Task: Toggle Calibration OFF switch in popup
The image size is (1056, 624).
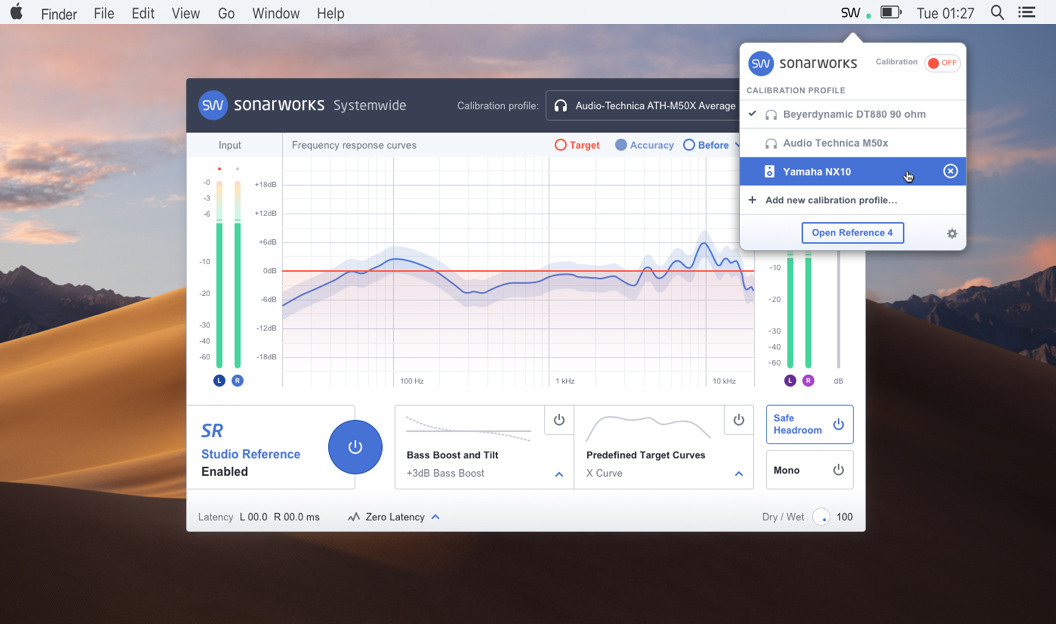Action: 942,63
